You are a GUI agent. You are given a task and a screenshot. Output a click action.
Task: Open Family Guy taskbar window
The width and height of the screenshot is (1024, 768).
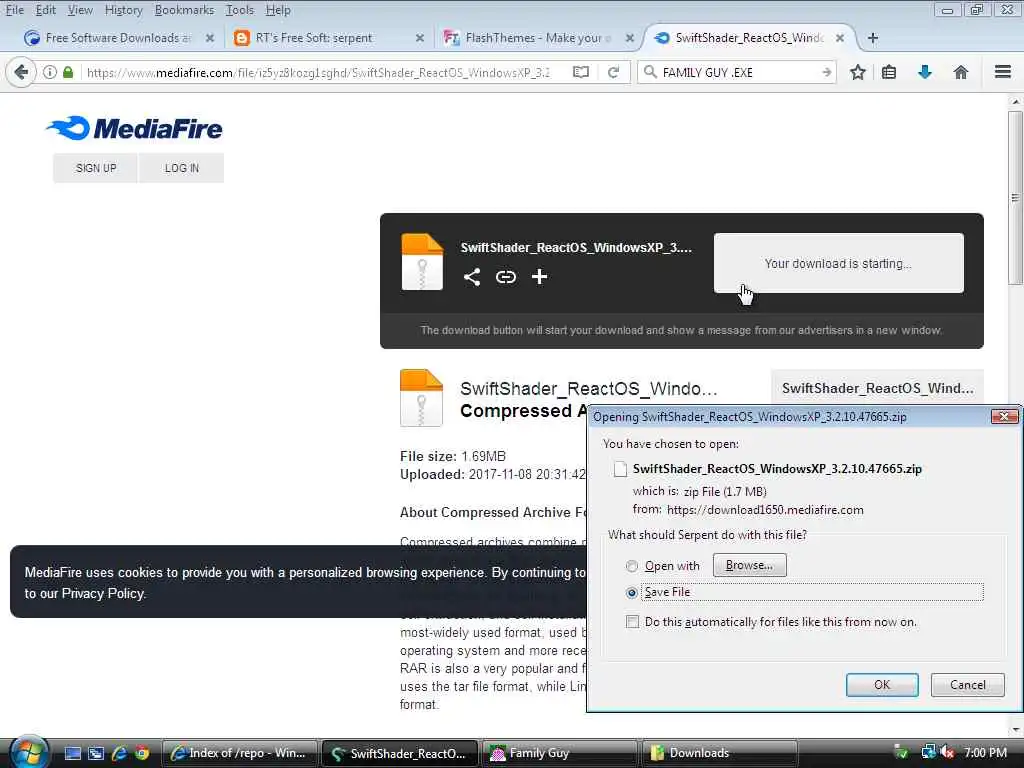click(x=558, y=753)
